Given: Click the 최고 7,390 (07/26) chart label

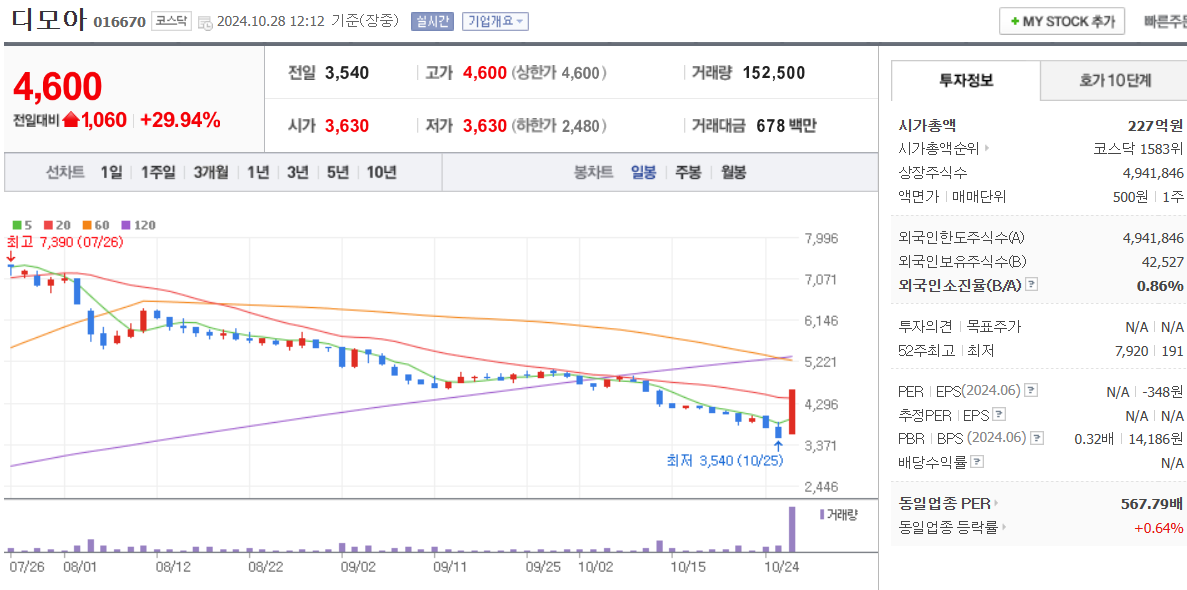Looking at the screenshot, I should [x=65, y=242].
